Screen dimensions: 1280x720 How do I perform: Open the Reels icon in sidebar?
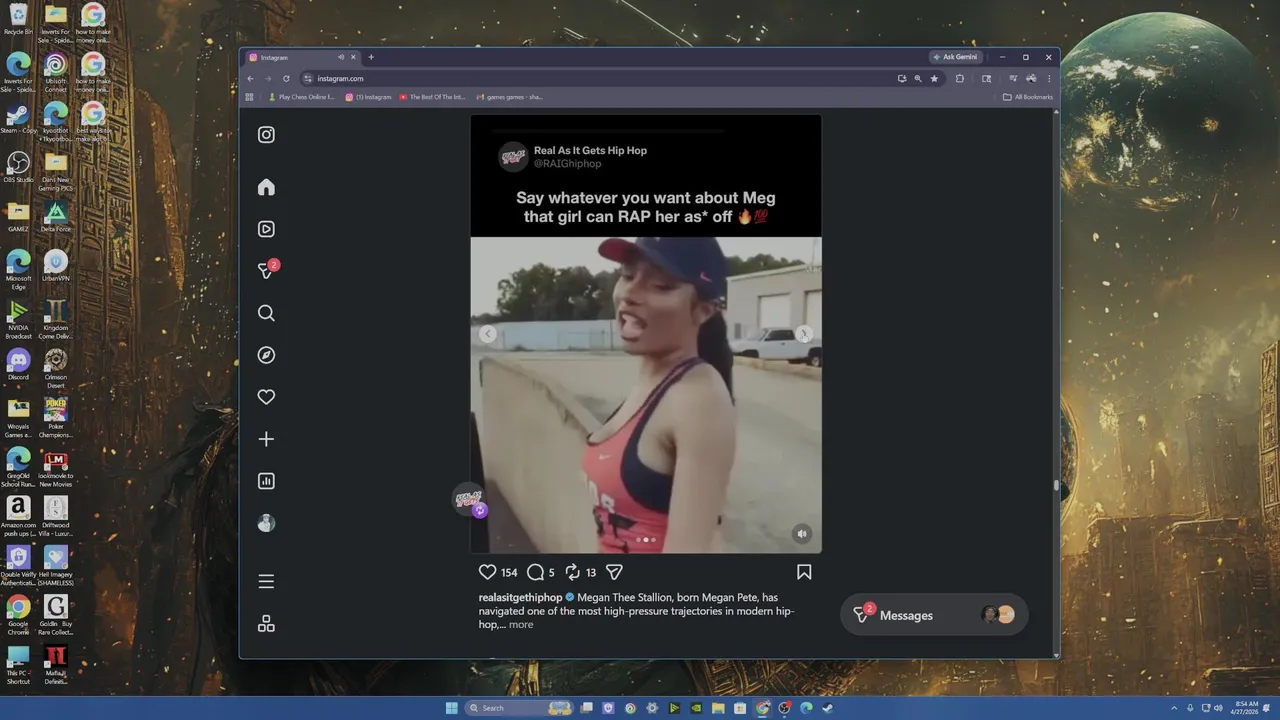click(266, 229)
